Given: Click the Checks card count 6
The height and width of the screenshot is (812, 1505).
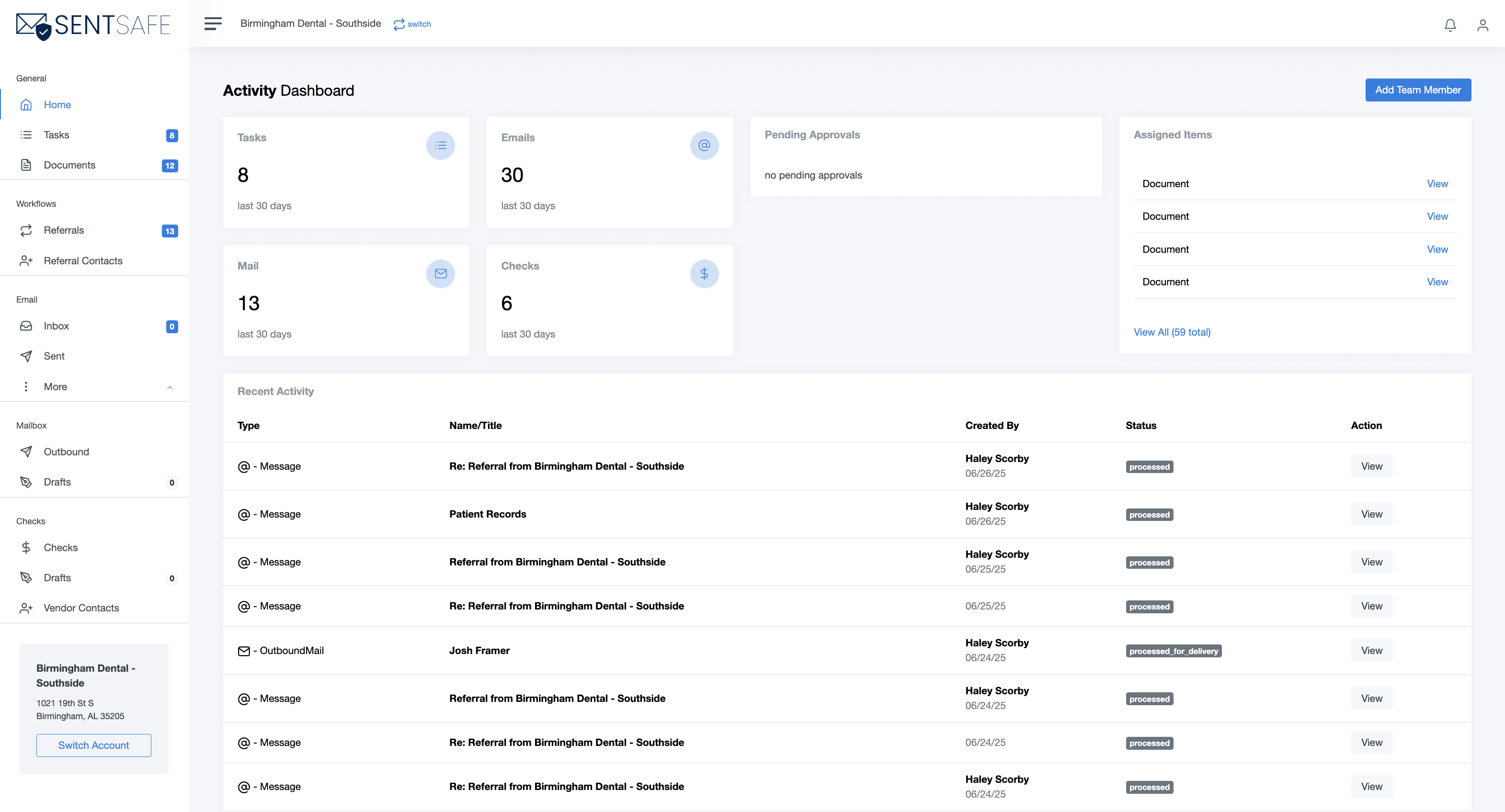Looking at the screenshot, I should point(506,304).
